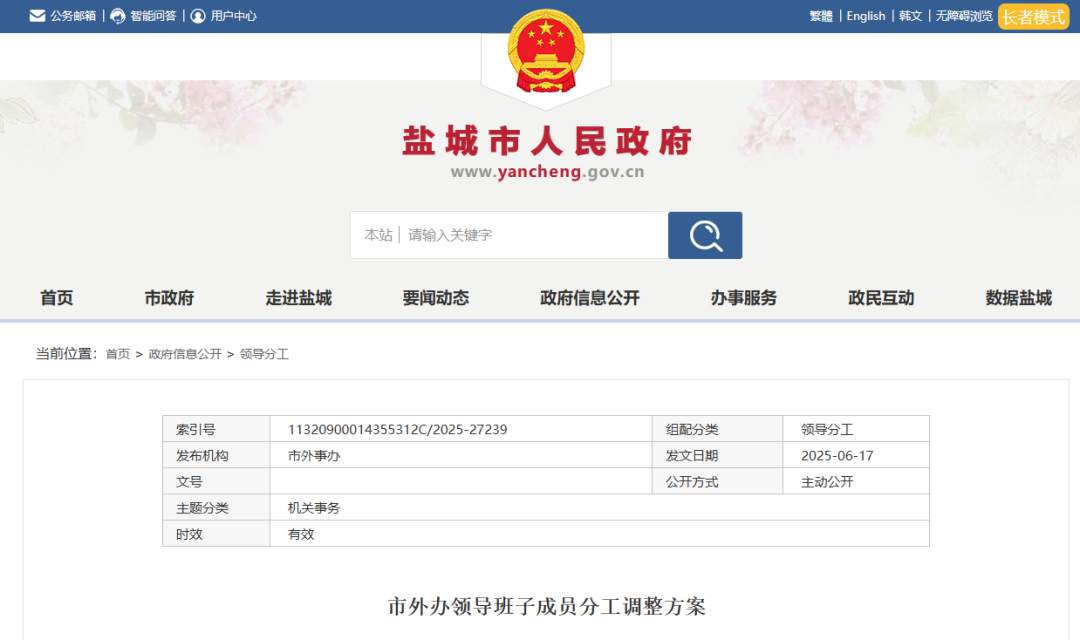Open the 数据盐城 navigation item
The height and width of the screenshot is (640, 1080).
point(1019,298)
